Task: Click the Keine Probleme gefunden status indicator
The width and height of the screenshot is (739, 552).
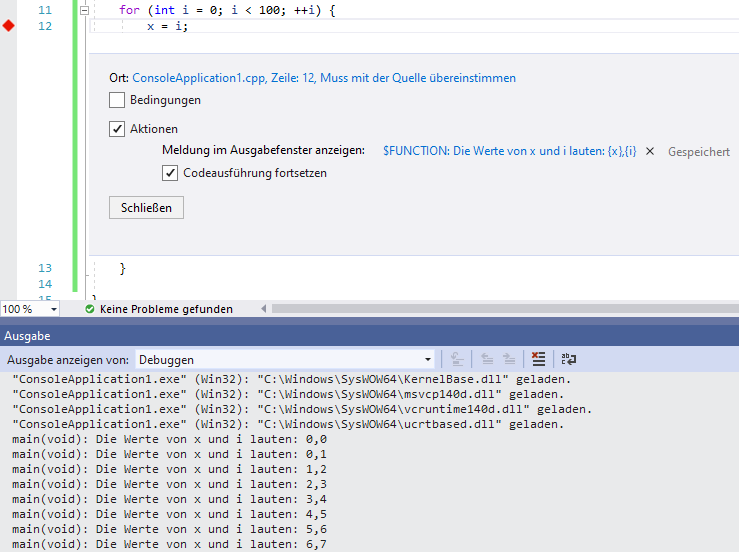Action: pos(159,309)
